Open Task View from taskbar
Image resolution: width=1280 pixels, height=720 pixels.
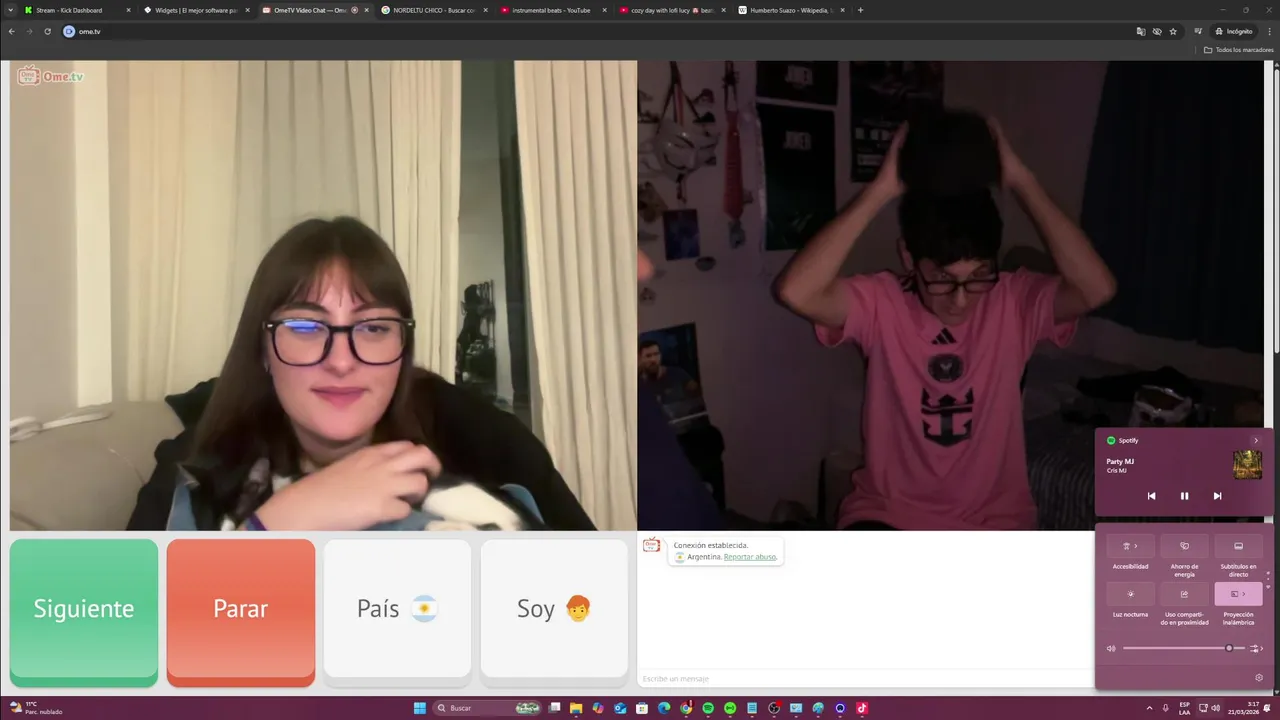[554, 708]
